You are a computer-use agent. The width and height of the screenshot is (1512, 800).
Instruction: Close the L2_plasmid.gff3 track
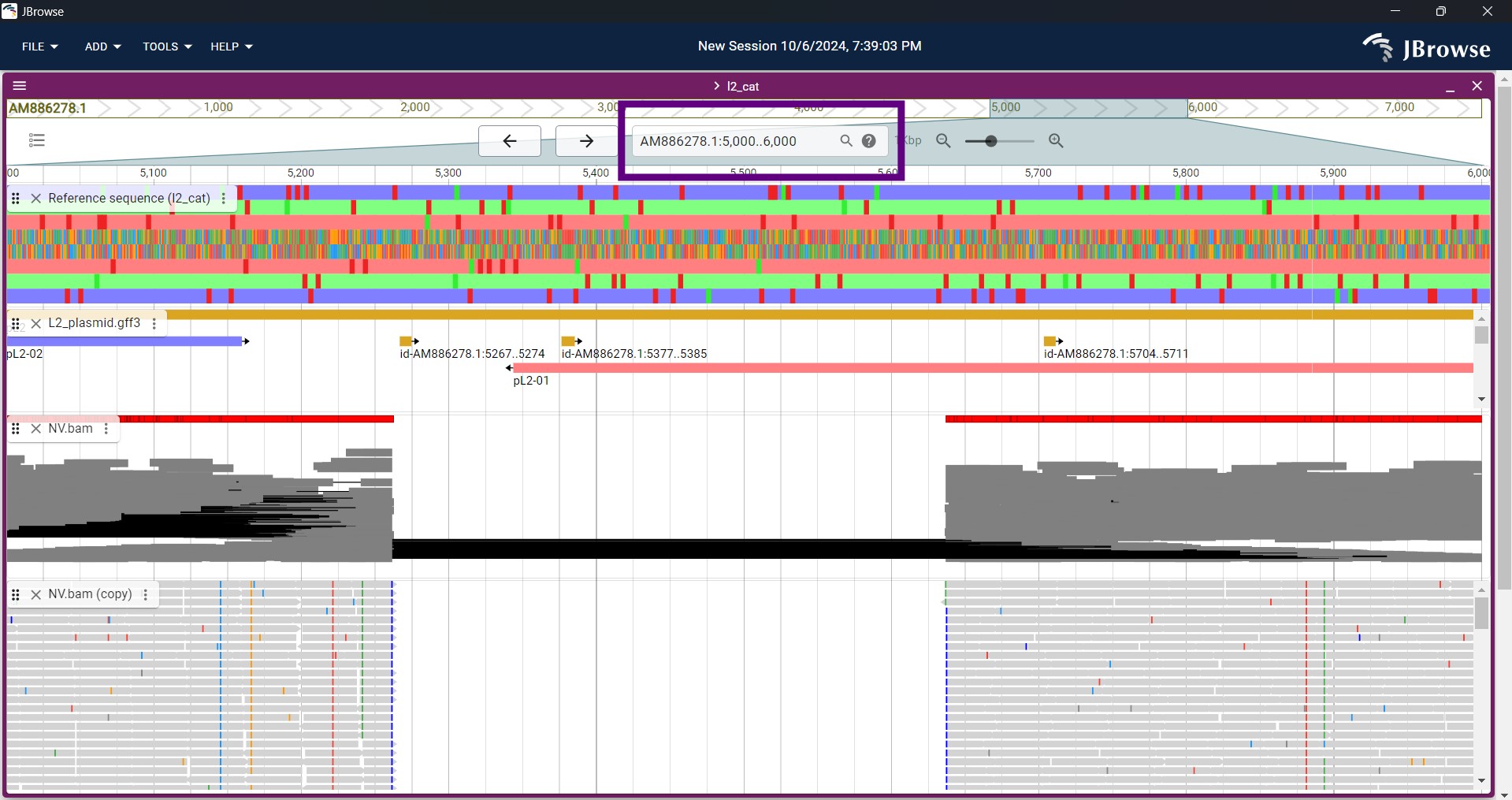(35, 323)
